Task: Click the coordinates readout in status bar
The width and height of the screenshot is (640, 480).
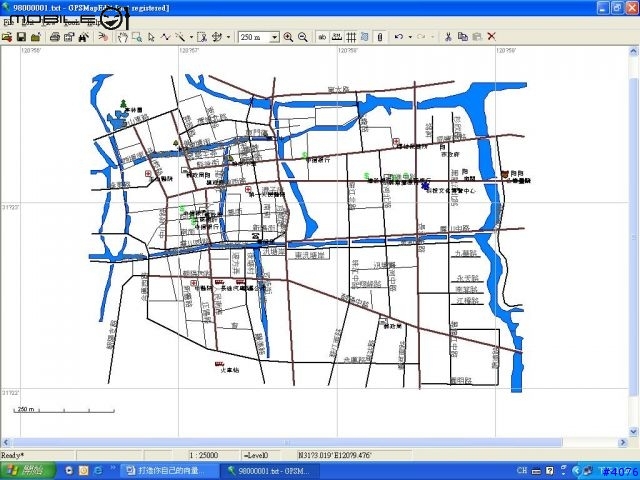Action: point(335,455)
